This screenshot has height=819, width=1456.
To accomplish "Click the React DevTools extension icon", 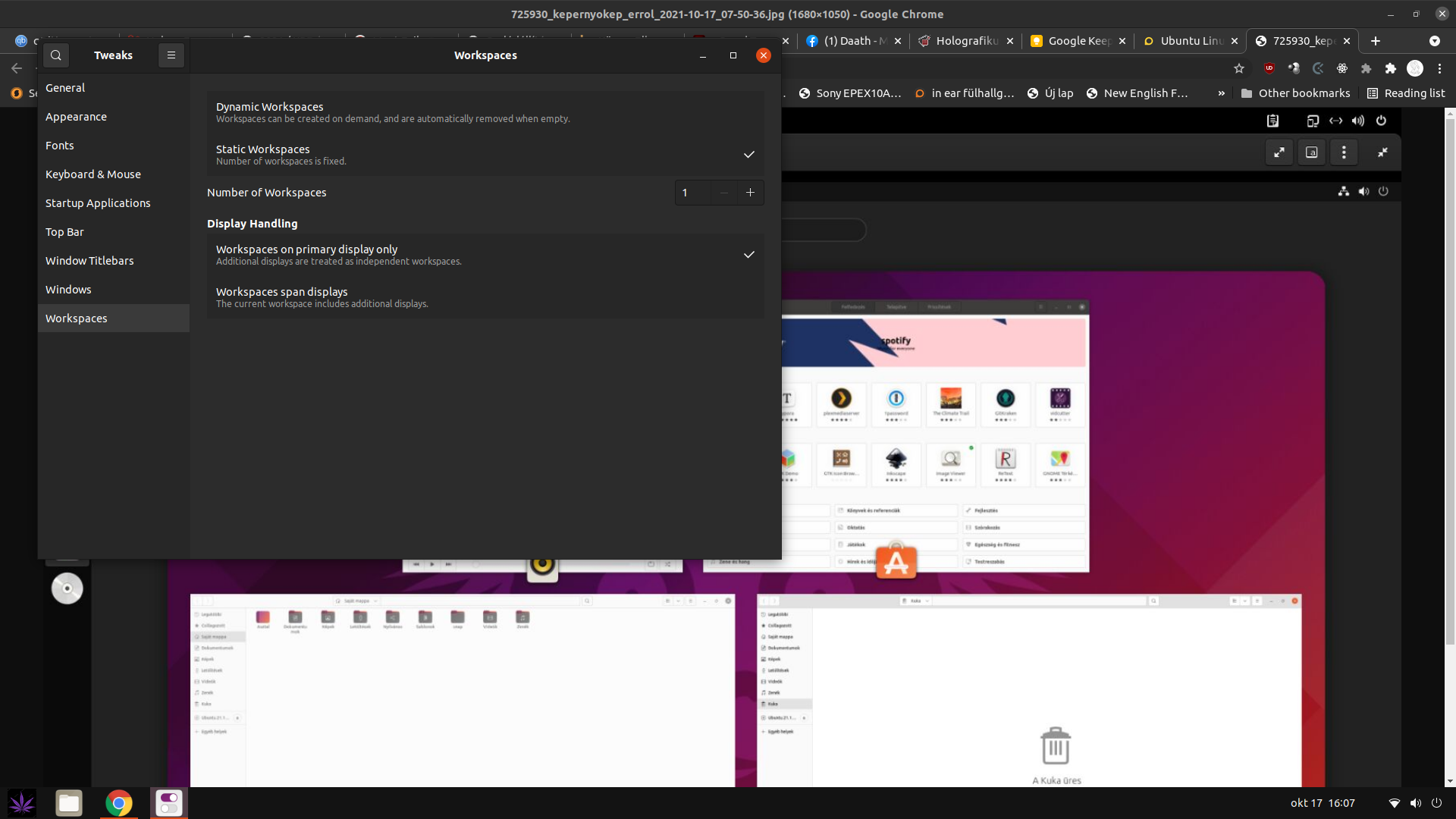I will (x=1342, y=68).
